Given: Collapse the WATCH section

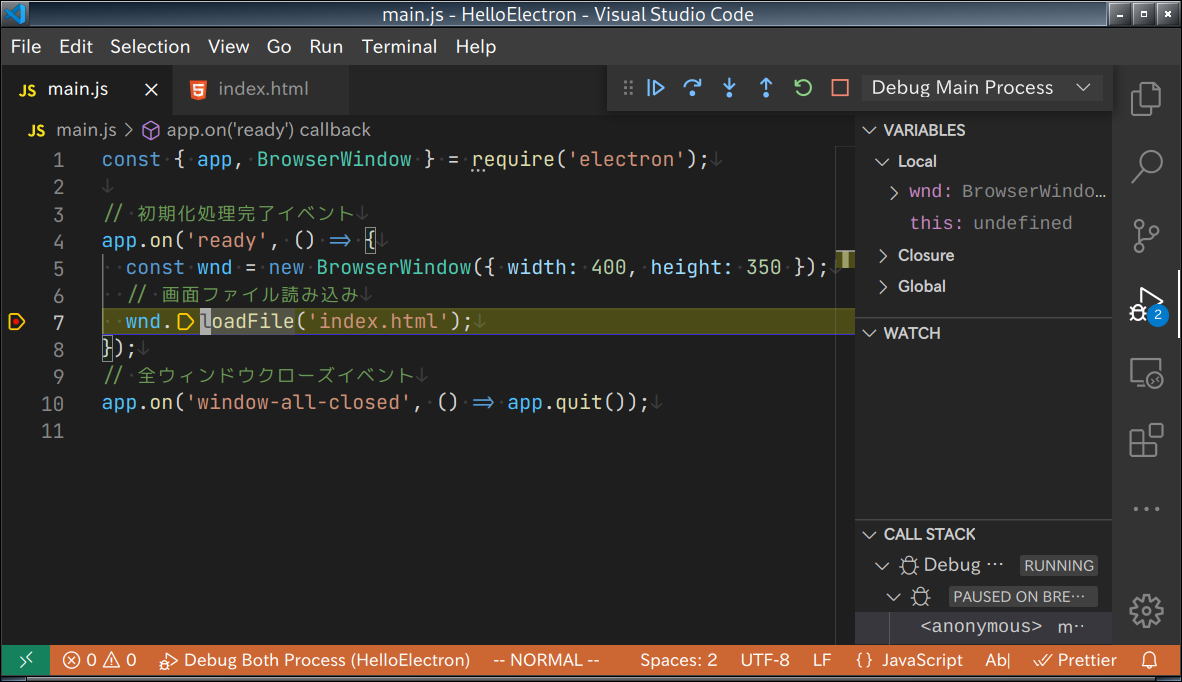Looking at the screenshot, I should click(869, 334).
